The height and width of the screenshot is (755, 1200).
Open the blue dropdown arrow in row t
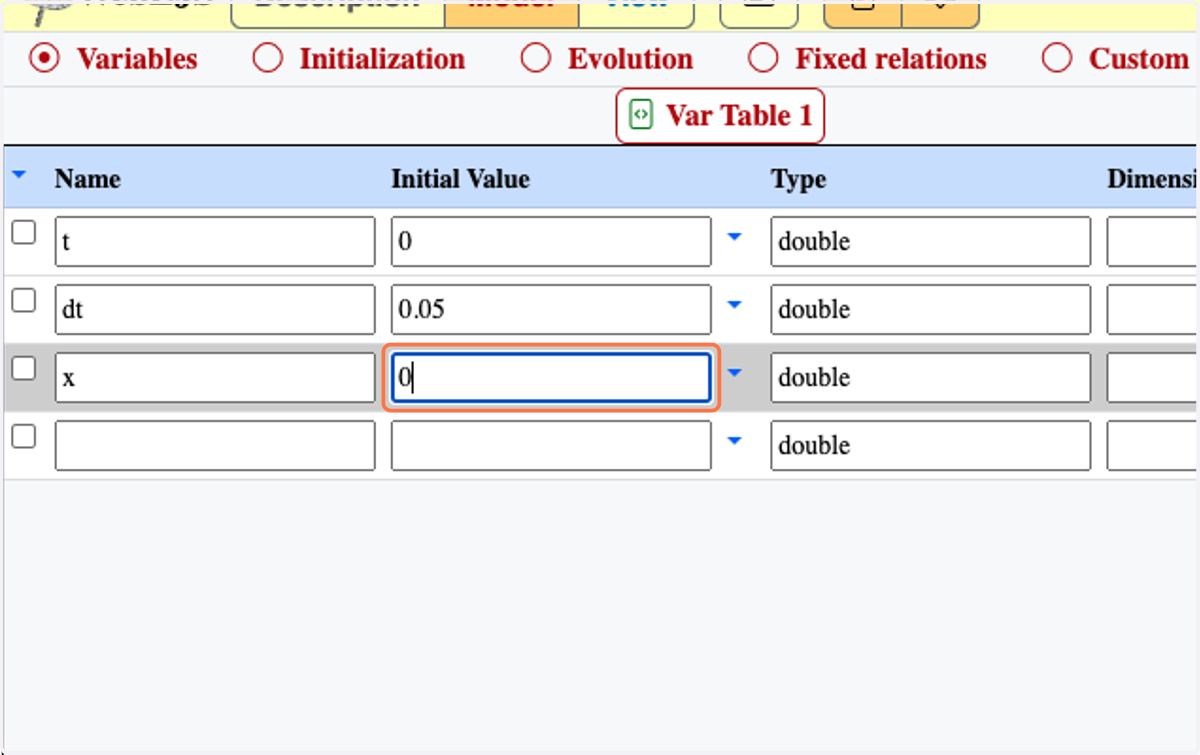click(x=735, y=237)
